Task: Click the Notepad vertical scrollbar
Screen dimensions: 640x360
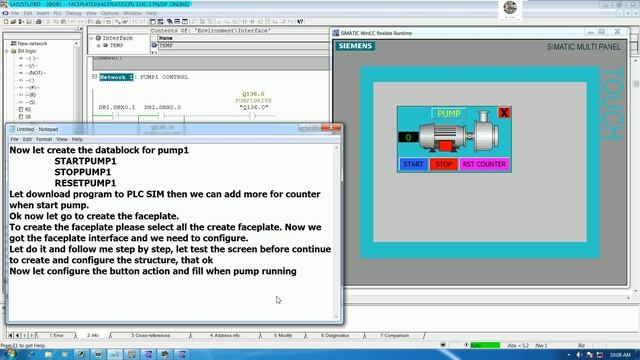Action: 337,233
